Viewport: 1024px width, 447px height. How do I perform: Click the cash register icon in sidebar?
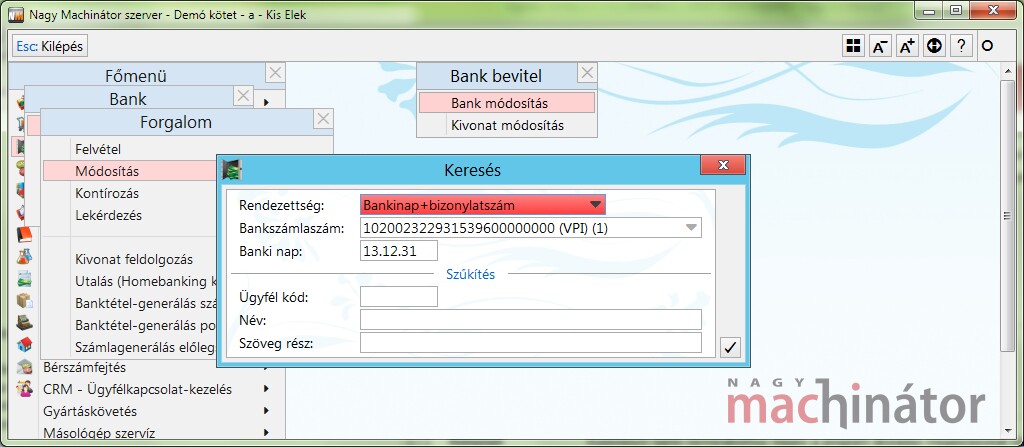pos(25,322)
